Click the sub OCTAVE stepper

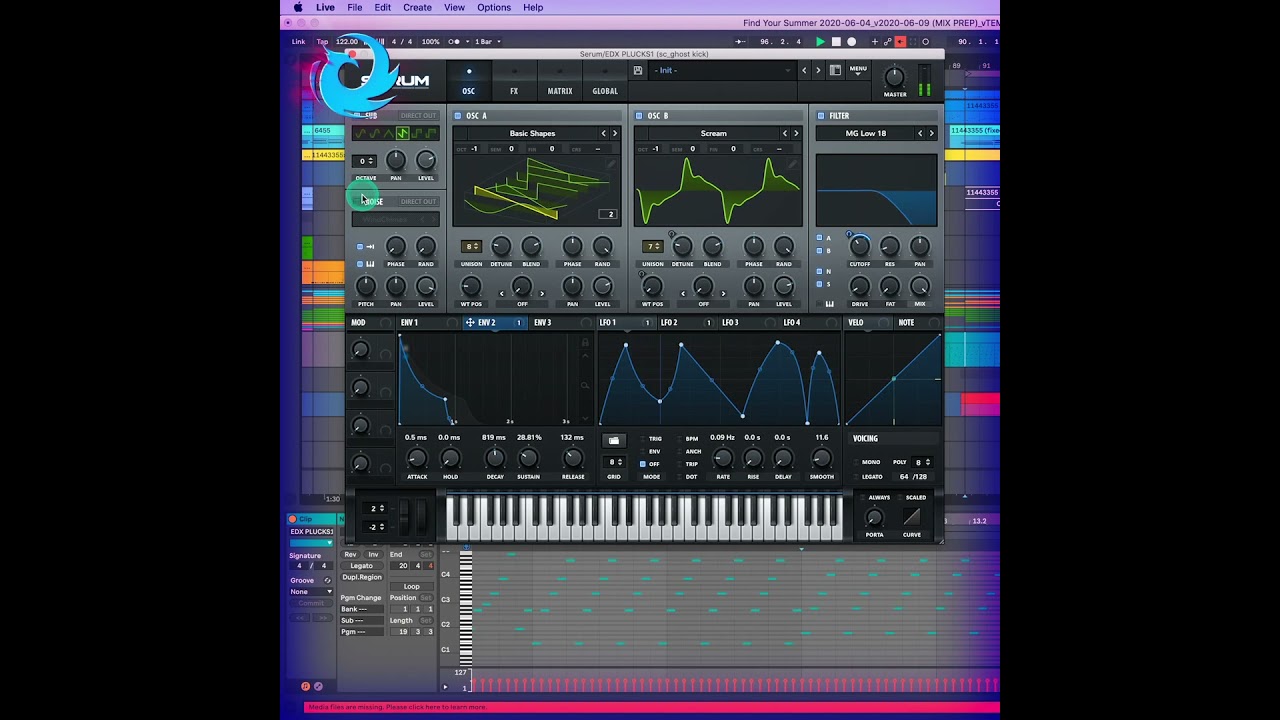coord(365,161)
